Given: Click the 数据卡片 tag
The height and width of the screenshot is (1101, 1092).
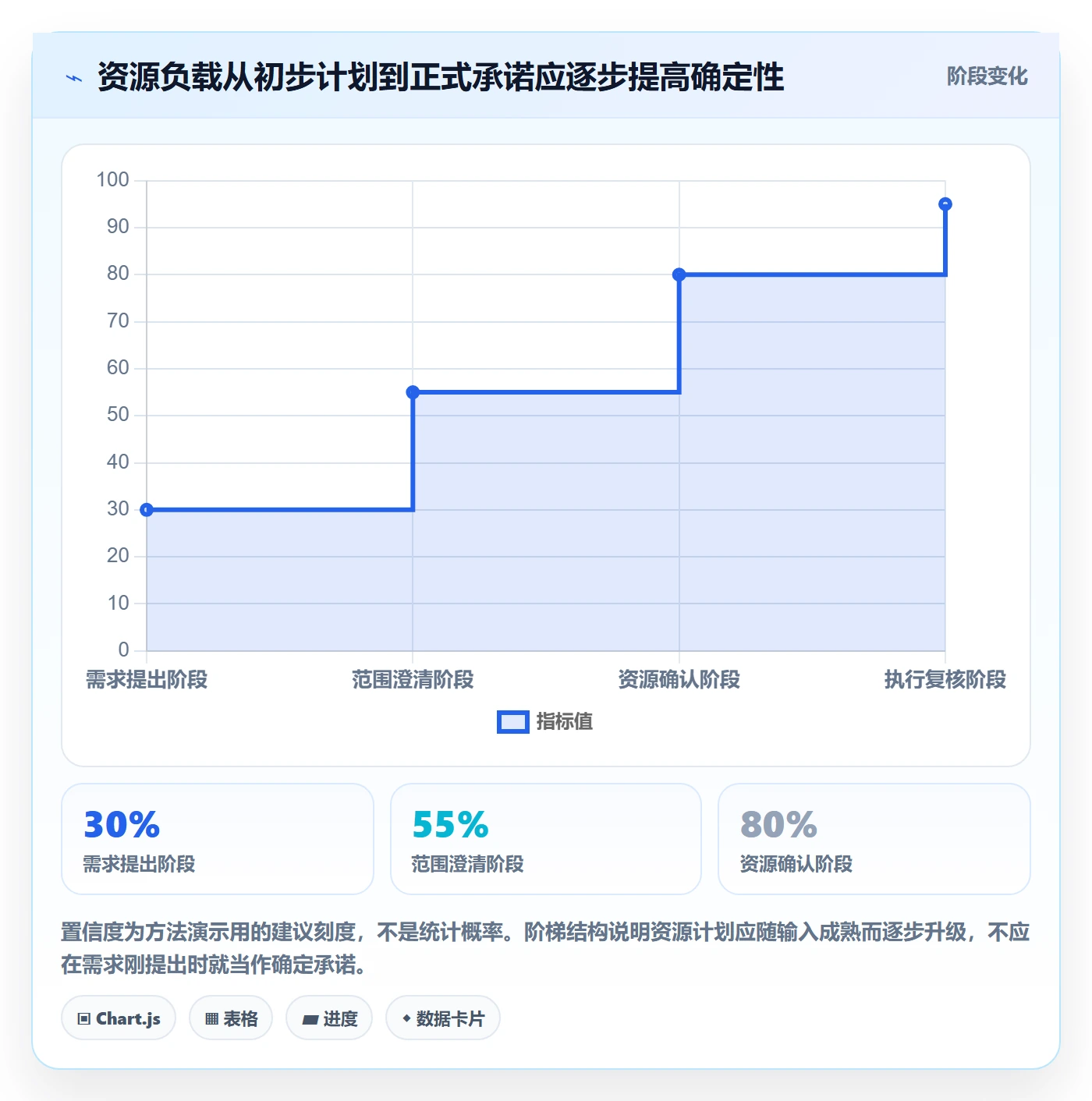Looking at the screenshot, I should [x=443, y=1018].
